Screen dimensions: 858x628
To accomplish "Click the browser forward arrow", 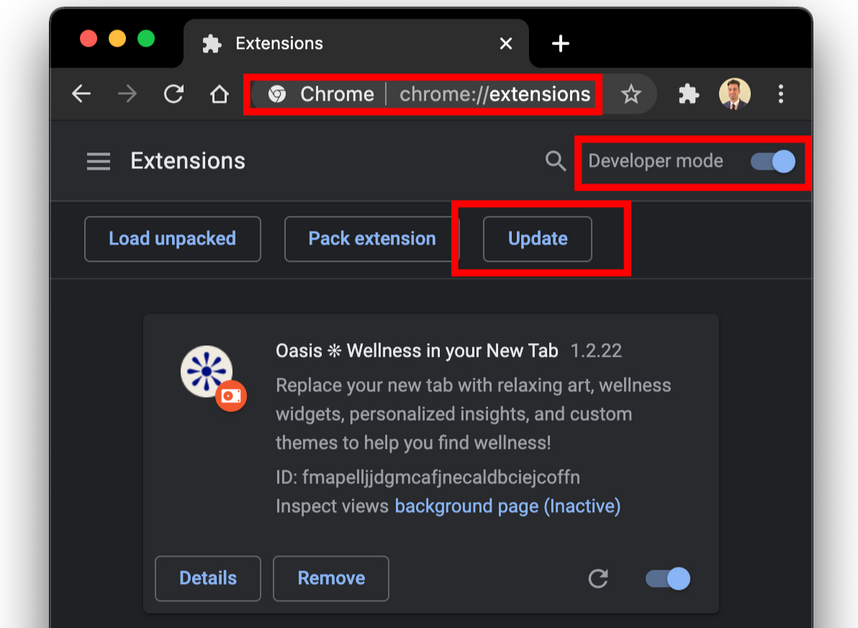I will point(127,94).
